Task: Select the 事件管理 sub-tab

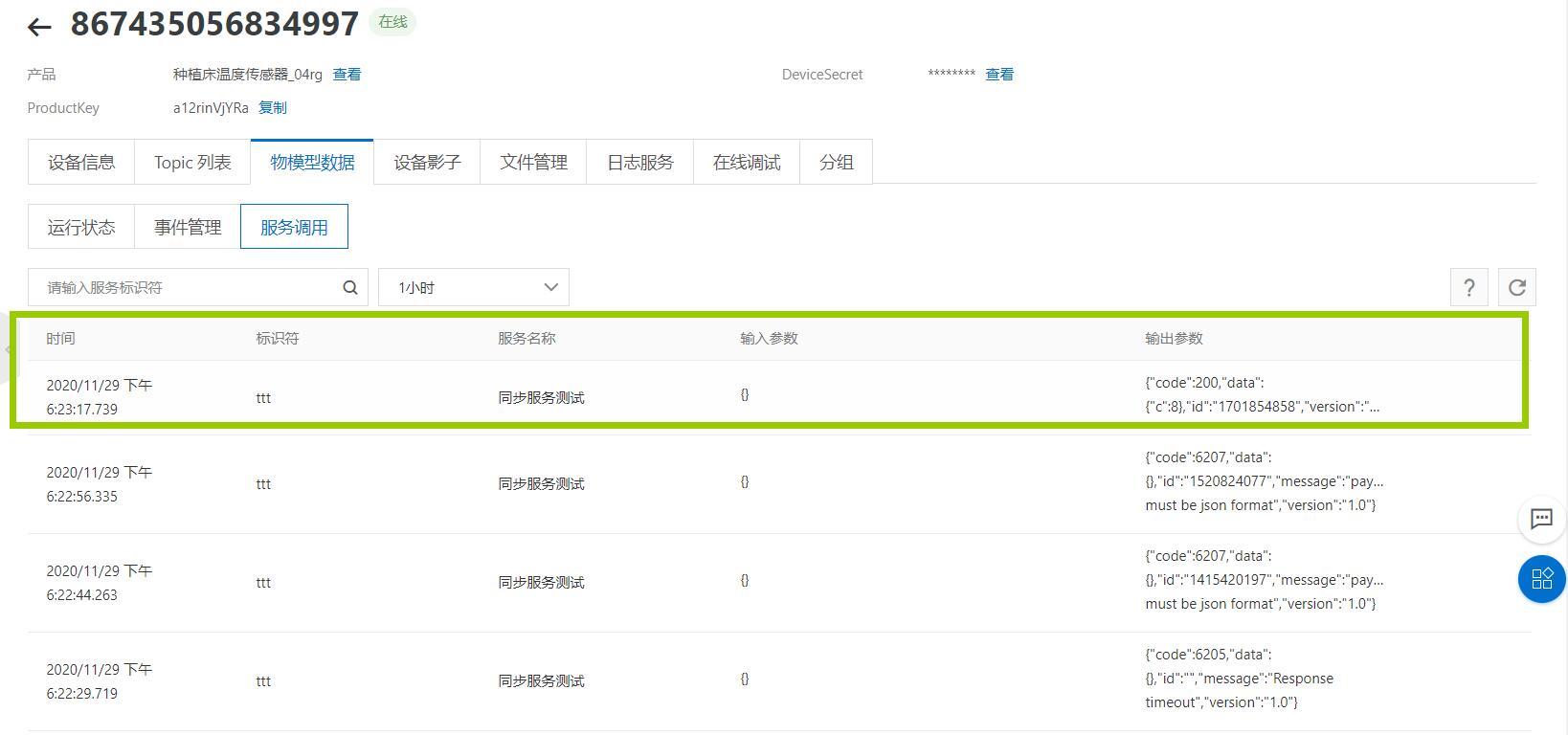Action: coord(188,227)
